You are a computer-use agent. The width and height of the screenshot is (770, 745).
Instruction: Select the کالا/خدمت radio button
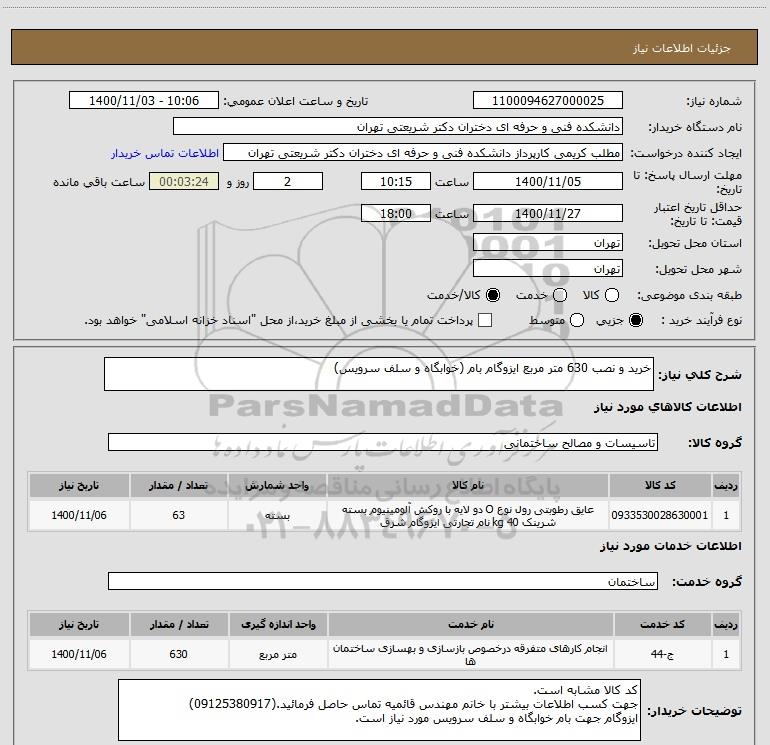pyautogui.click(x=493, y=295)
